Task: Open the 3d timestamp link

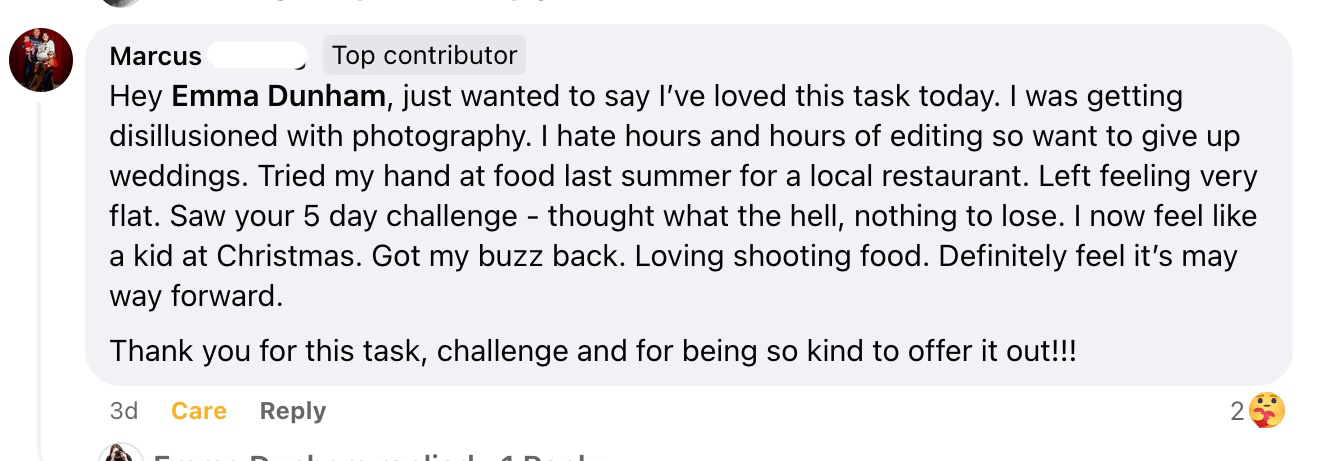Action: [x=124, y=411]
